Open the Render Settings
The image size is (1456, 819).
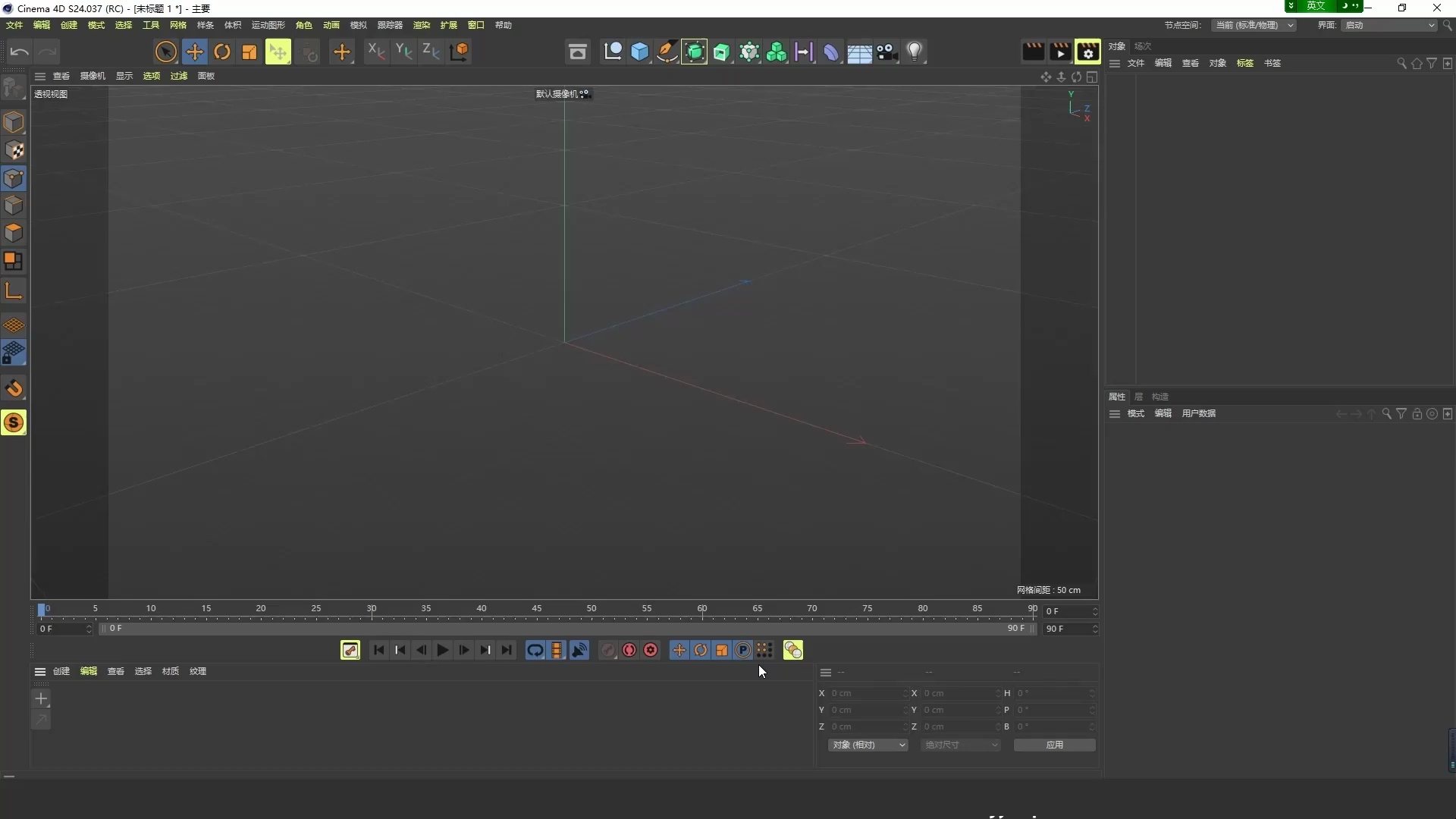click(1087, 51)
